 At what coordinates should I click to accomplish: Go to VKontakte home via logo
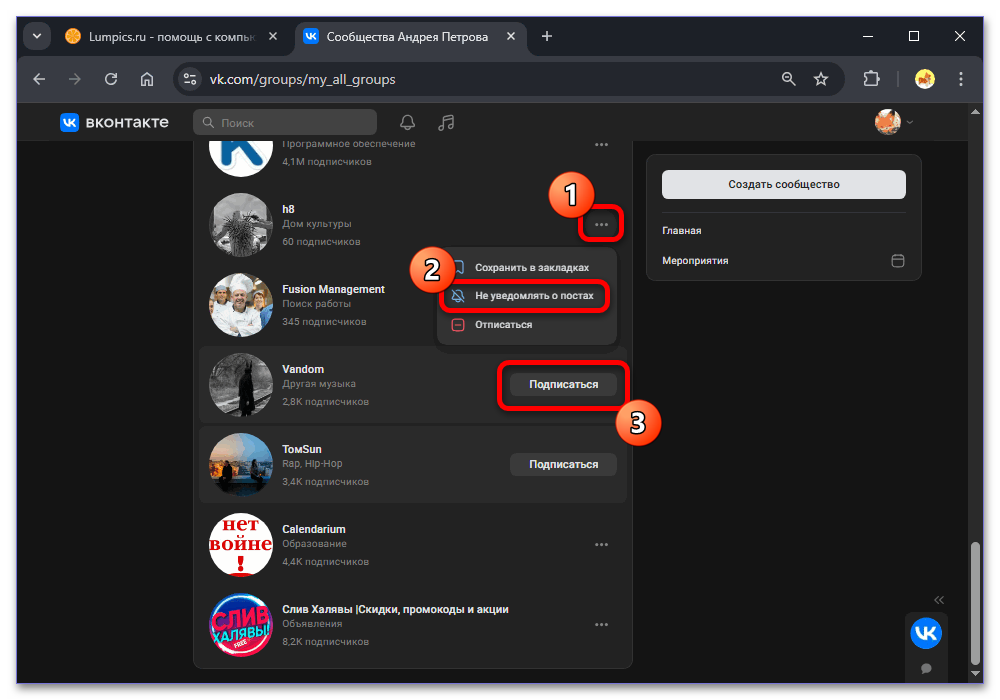(x=114, y=122)
